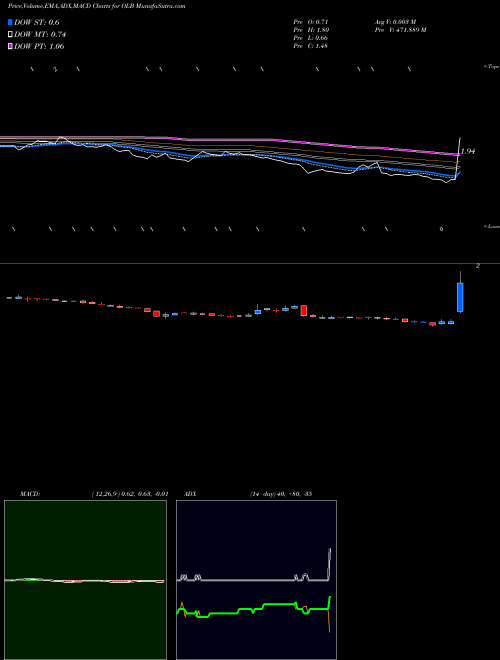Click the 'Pre L: 0.66' low value
Viewport: 500px width, 660px height.
pyautogui.click(x=311, y=38)
